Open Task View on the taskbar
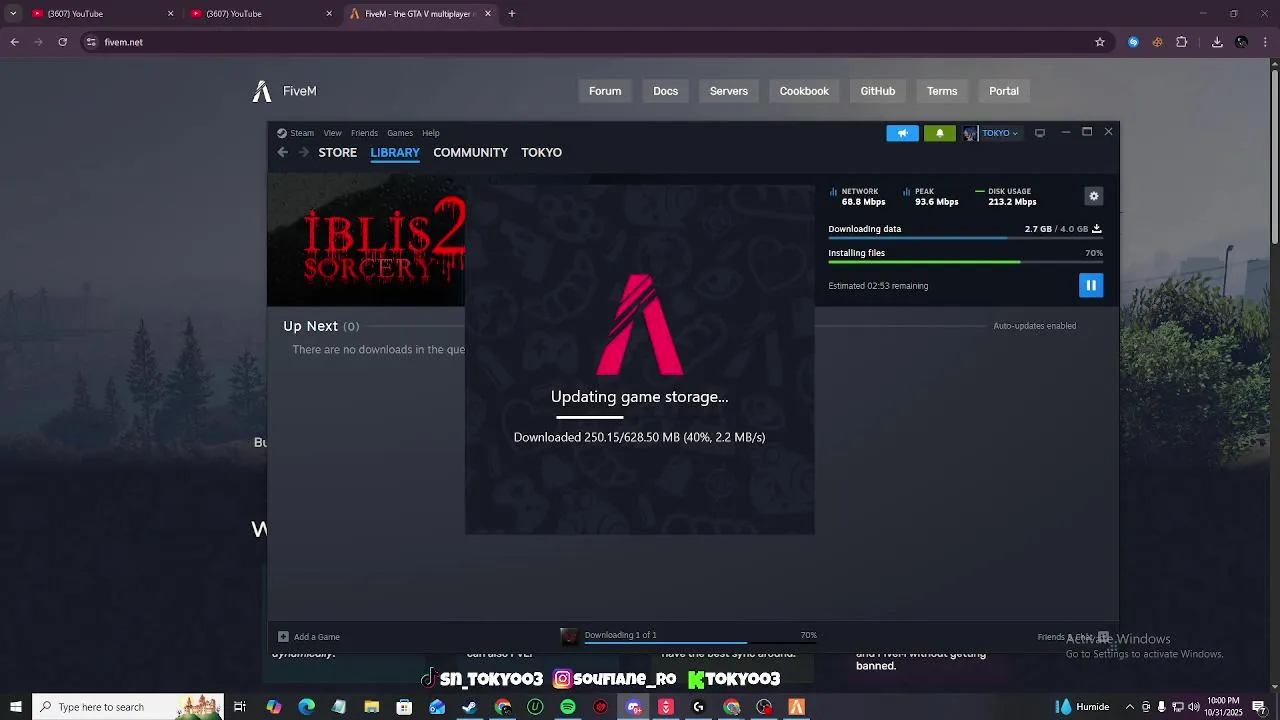The width and height of the screenshot is (1280, 720). click(x=240, y=707)
